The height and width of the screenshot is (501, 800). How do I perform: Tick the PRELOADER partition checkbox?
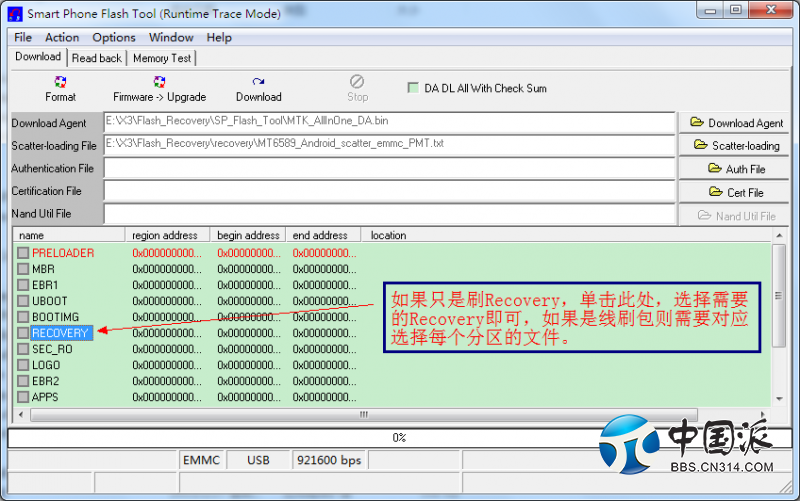(x=23, y=253)
